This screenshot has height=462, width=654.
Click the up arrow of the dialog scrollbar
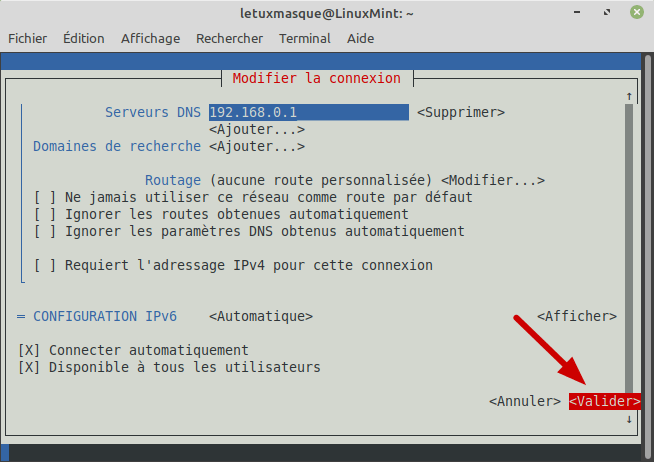(629, 96)
